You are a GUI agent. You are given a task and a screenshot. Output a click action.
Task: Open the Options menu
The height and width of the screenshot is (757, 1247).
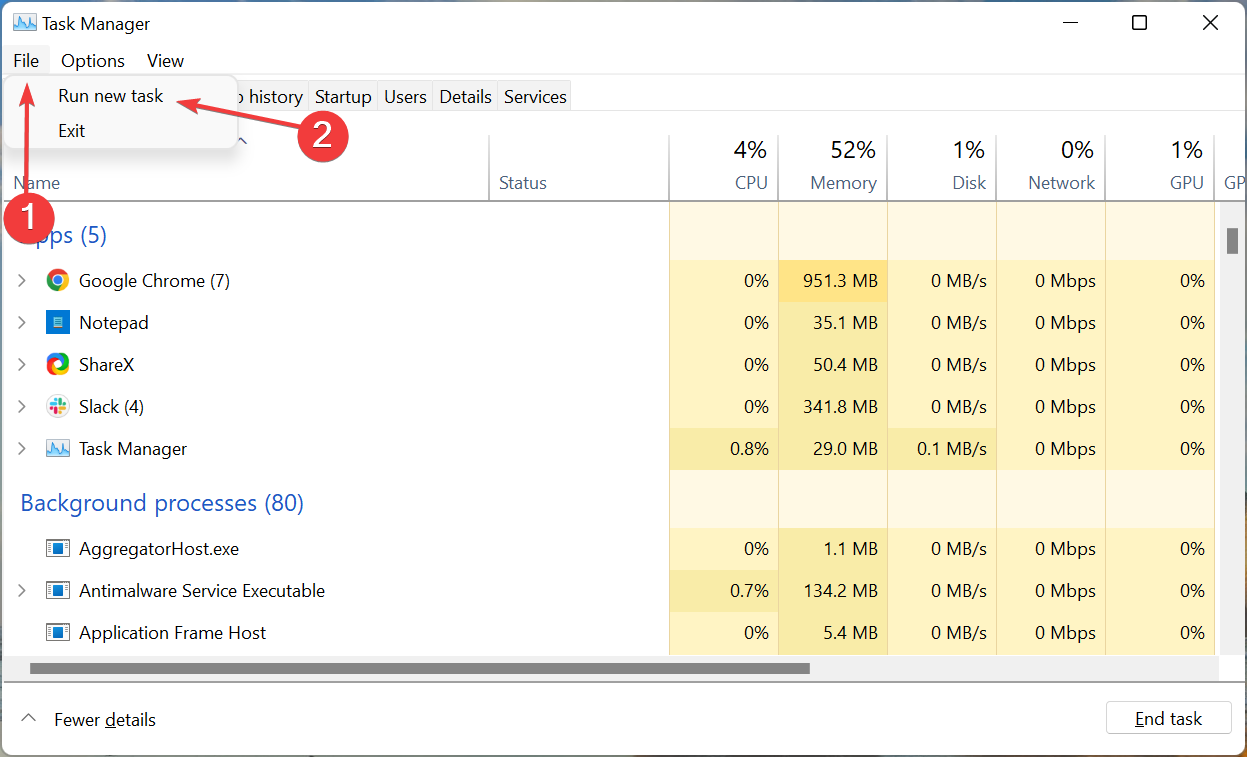point(92,60)
